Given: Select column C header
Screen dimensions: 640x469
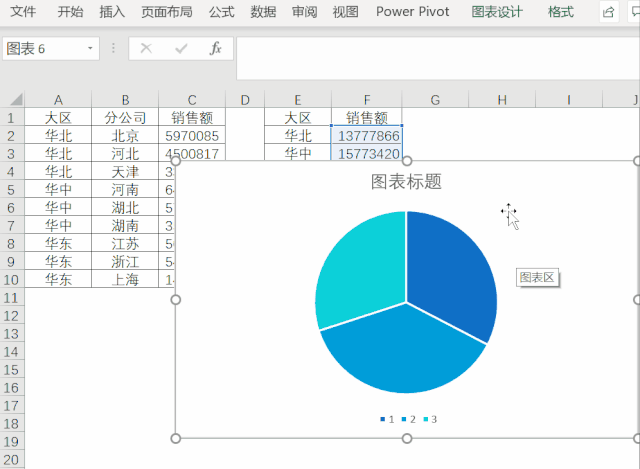Looking at the screenshot, I should pos(192,100).
